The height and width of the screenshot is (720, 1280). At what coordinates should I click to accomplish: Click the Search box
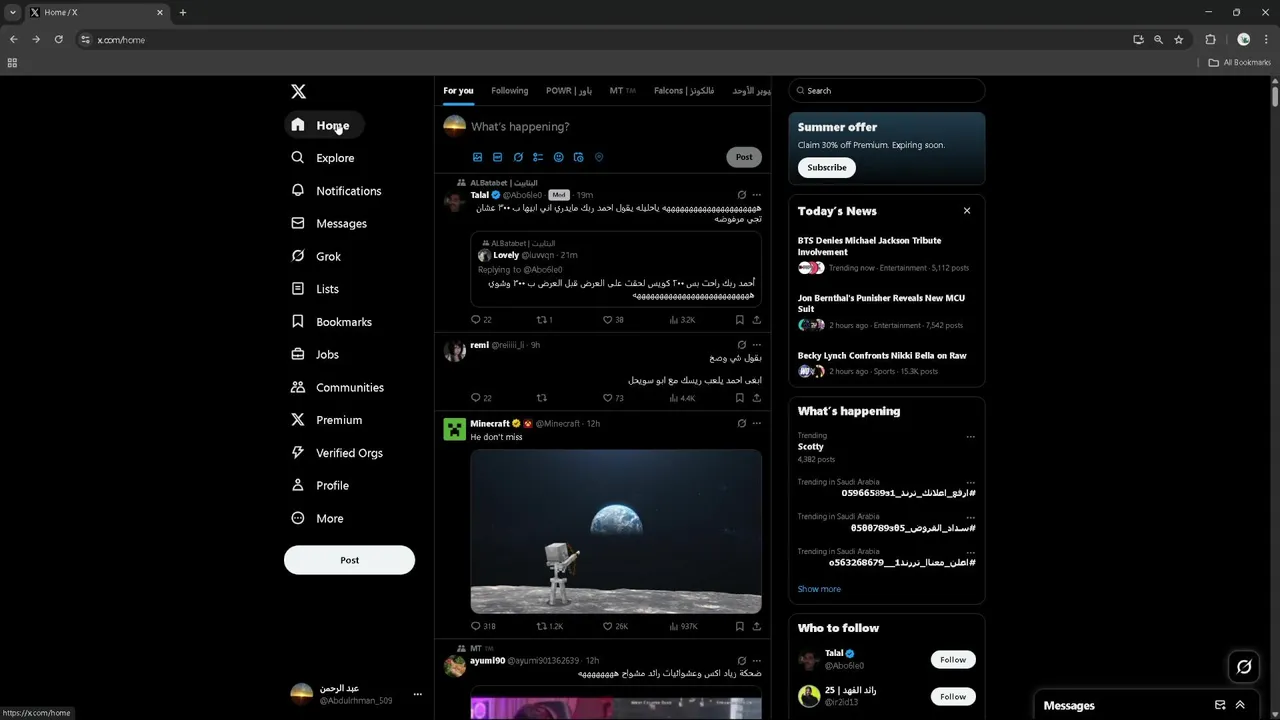(887, 91)
